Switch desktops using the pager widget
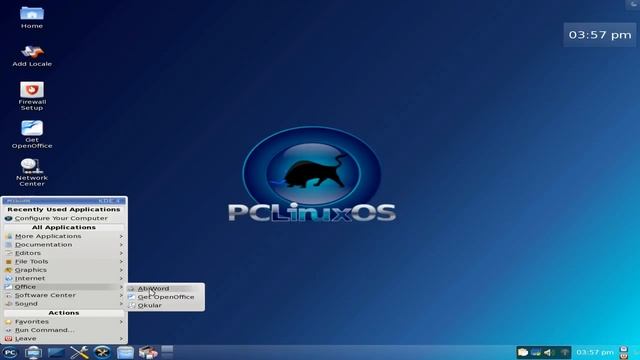 [x=167, y=352]
